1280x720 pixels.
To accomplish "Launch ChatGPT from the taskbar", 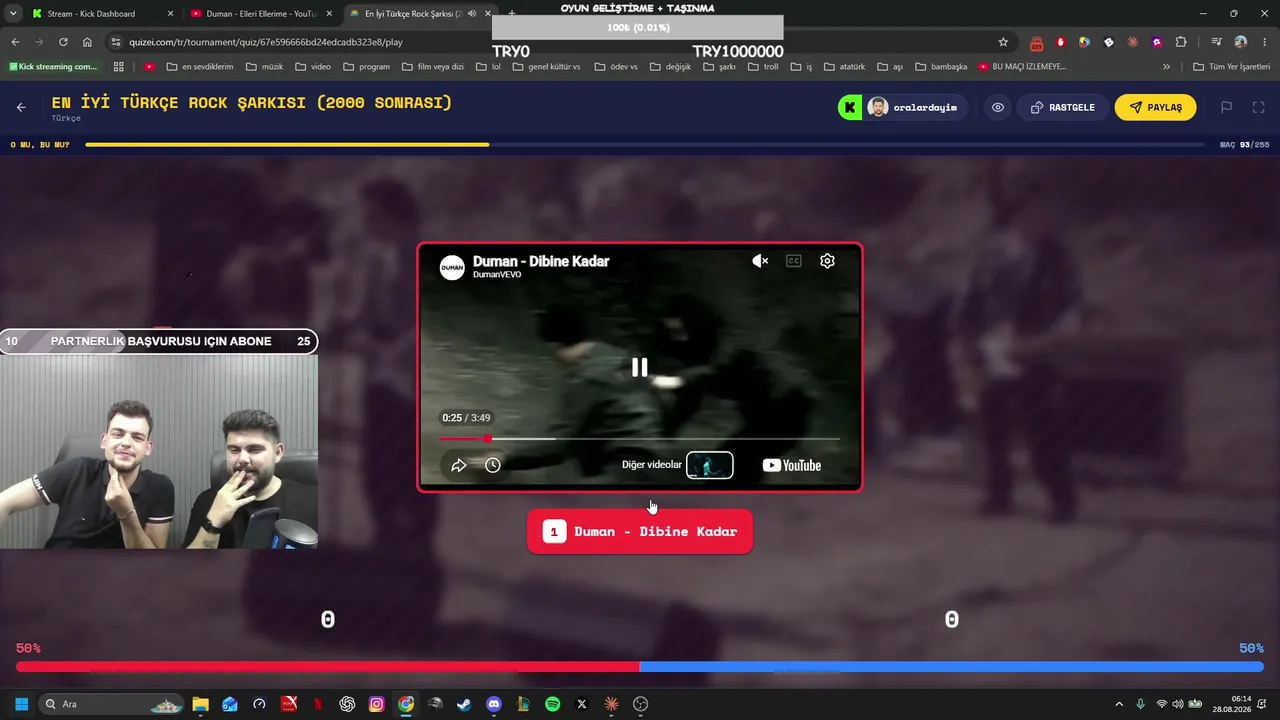I will (x=347, y=704).
